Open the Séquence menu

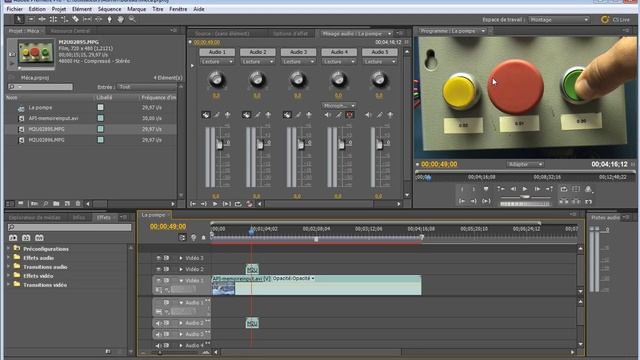(109, 9)
